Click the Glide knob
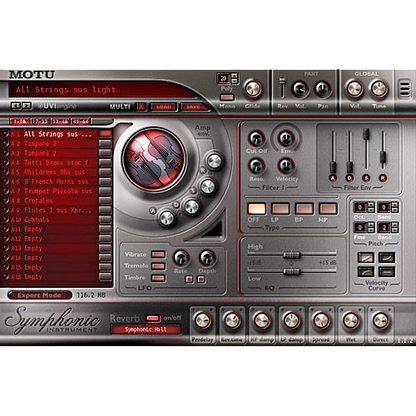 click(253, 89)
